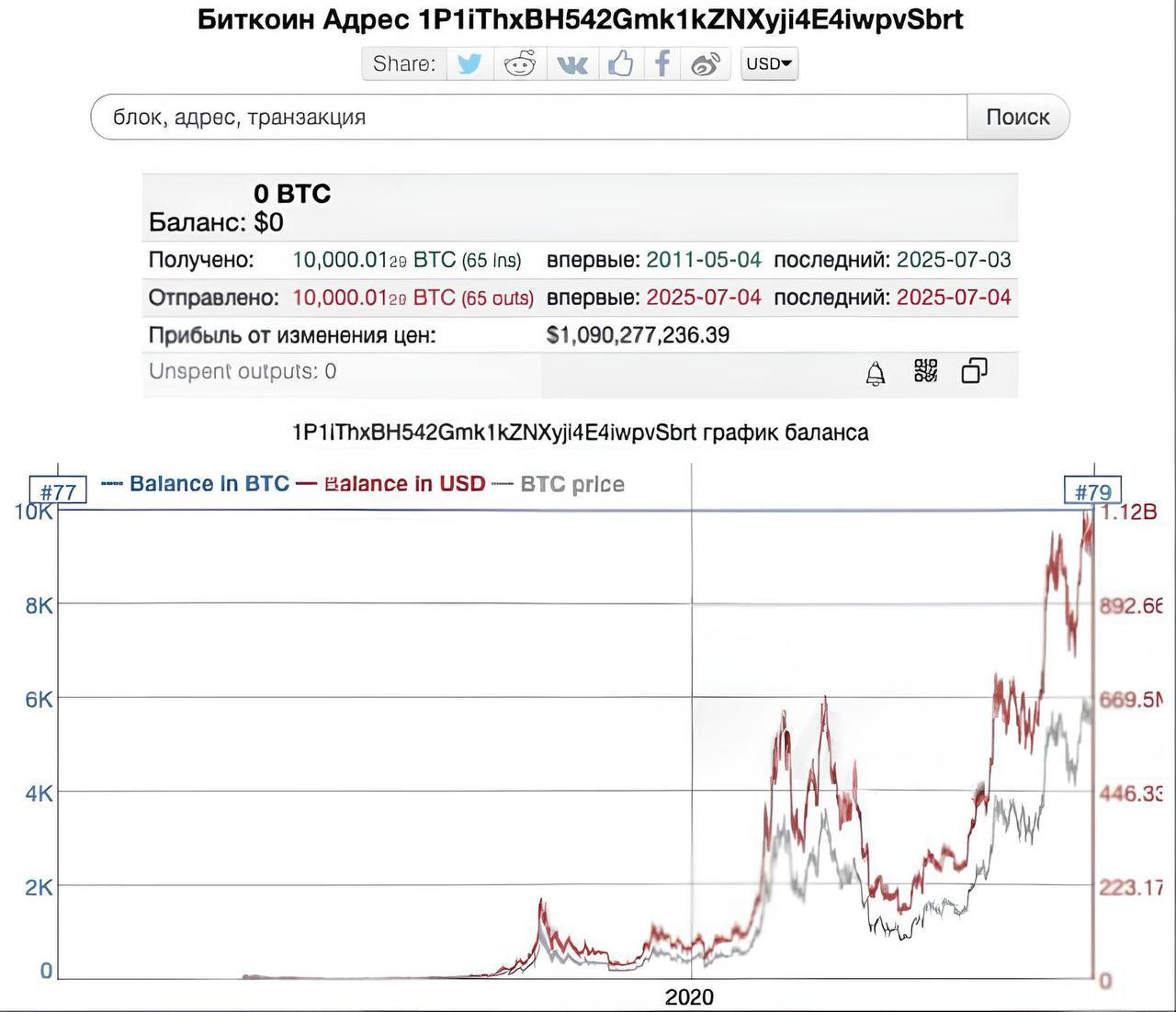This screenshot has height=1012, width=1176.
Task: Open first received date 2011-05-04
Action: pos(704,260)
